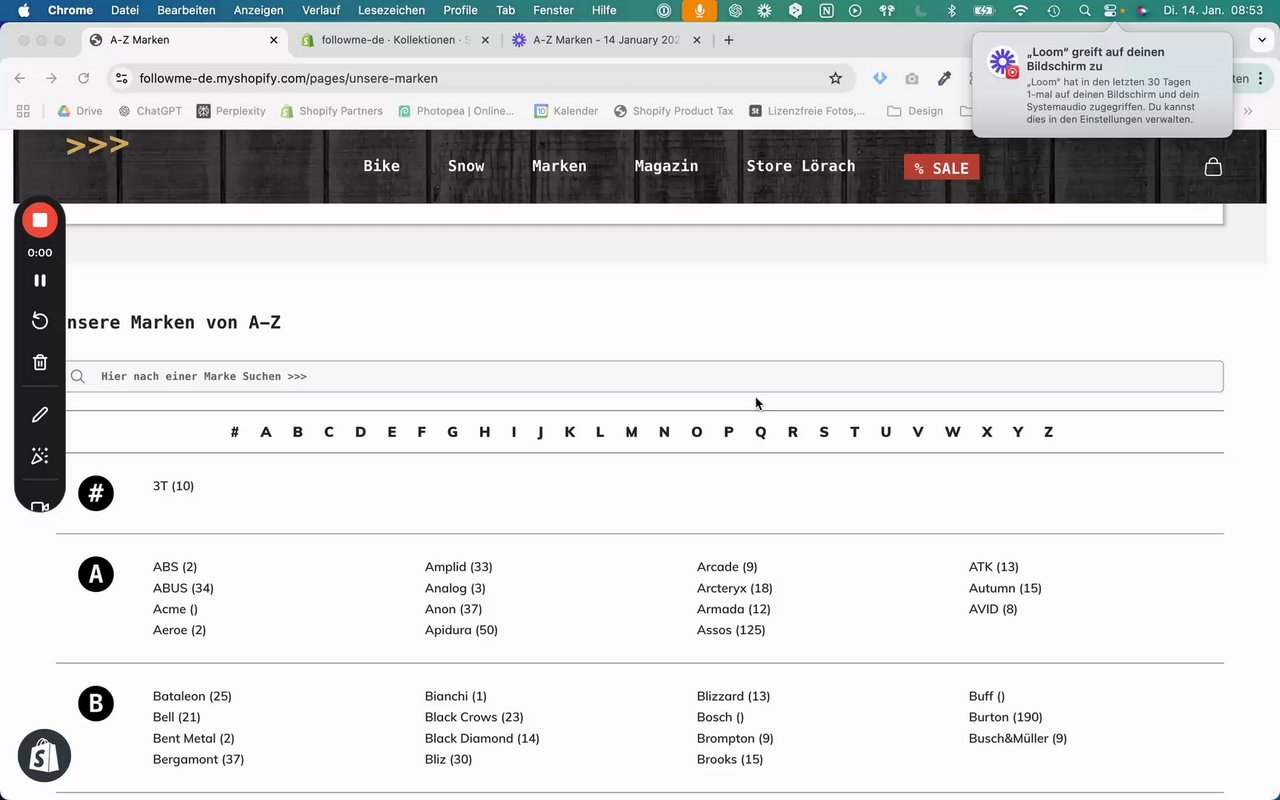The width and height of the screenshot is (1280, 800).
Task: Delete the Loom recording via trash icon
Action: click(x=40, y=362)
